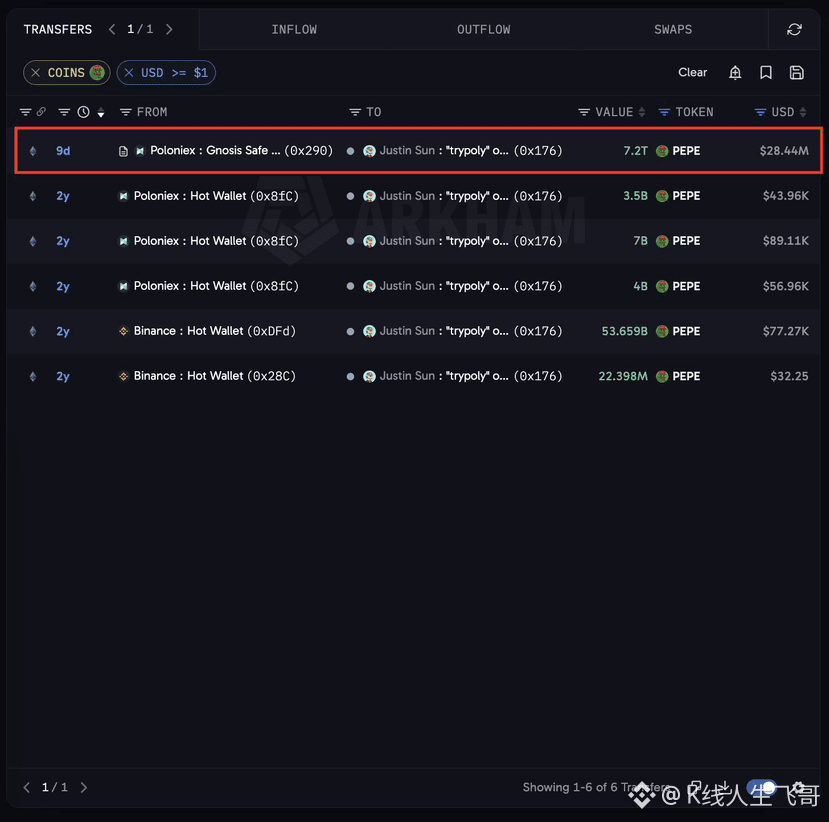Image resolution: width=829 pixels, height=822 pixels.
Task: Click the Ethereum icon in 3.5B row
Action: 33,196
